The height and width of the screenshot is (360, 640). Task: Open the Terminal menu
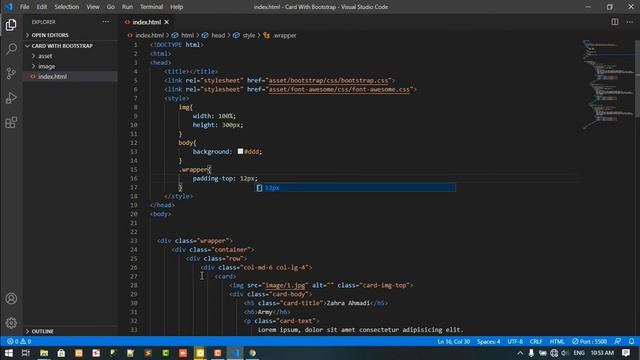click(x=151, y=7)
